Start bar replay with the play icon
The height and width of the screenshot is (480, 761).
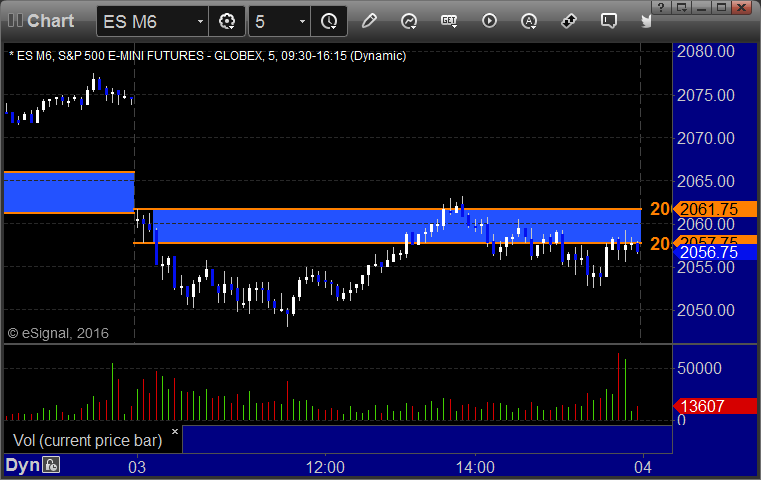tap(489, 21)
